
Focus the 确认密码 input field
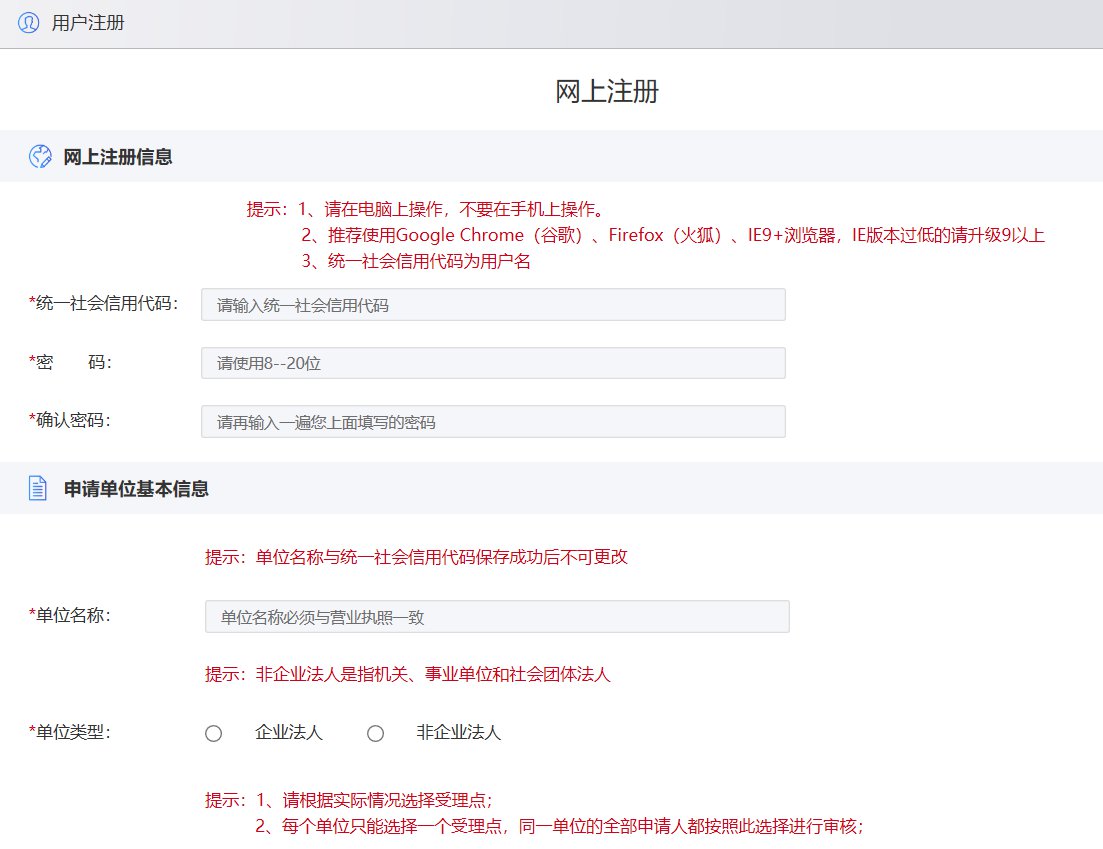tap(492, 422)
